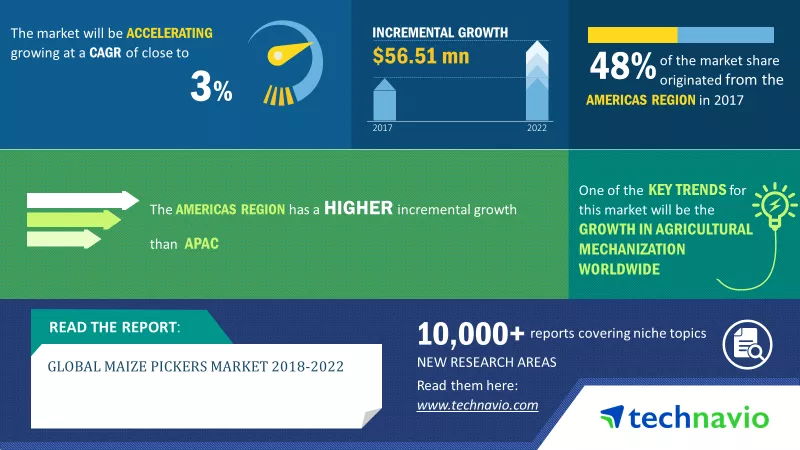This screenshot has height=450, width=800.
Task: Click the Growth in Agricultural Mechanization Worldwide text
Action: point(665,249)
